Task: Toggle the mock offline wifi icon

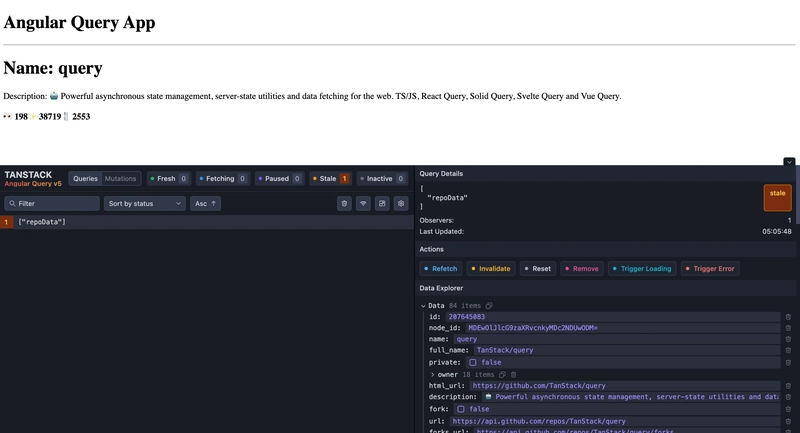Action: coord(363,203)
